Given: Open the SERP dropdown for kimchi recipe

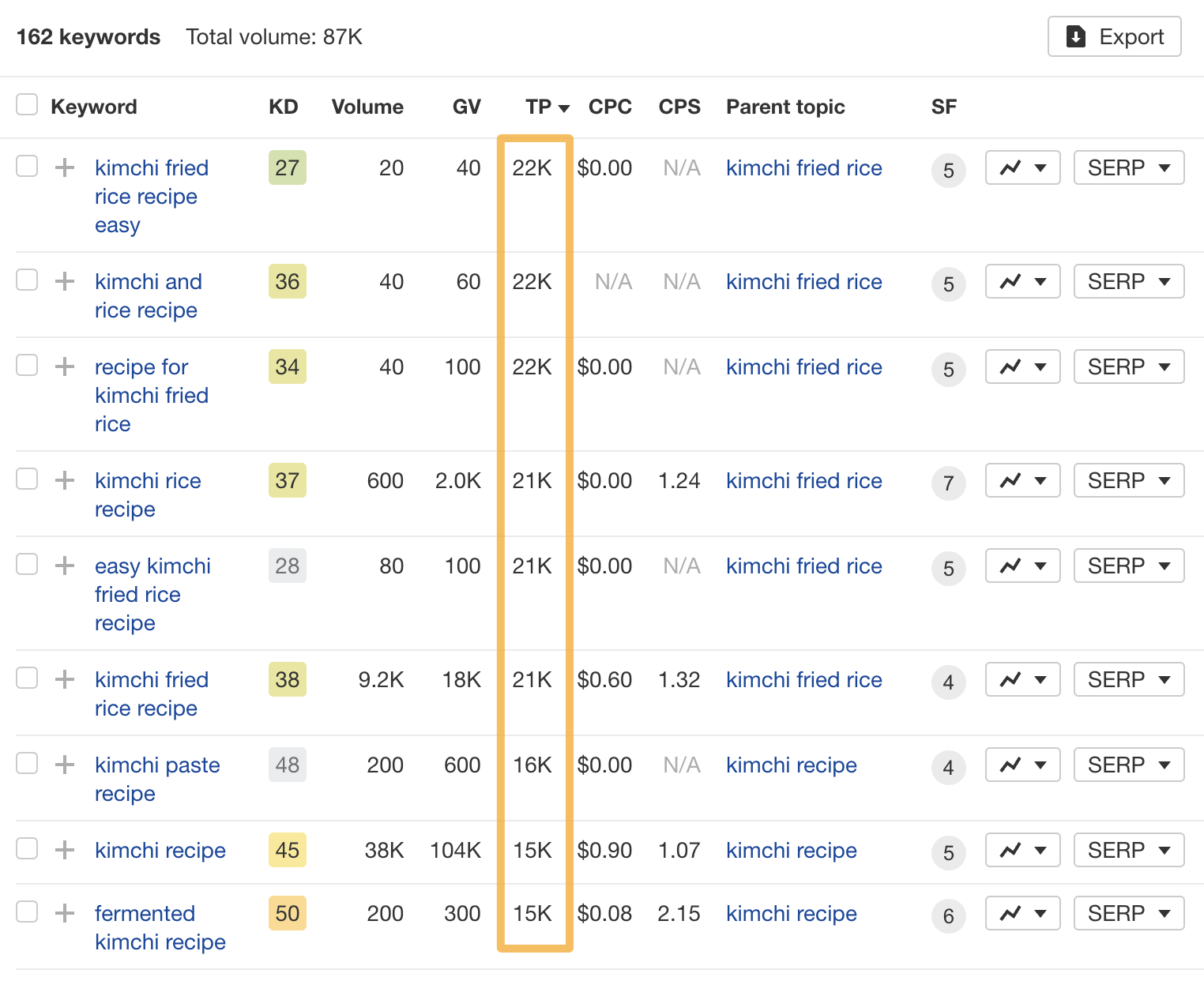Looking at the screenshot, I should (x=1128, y=850).
